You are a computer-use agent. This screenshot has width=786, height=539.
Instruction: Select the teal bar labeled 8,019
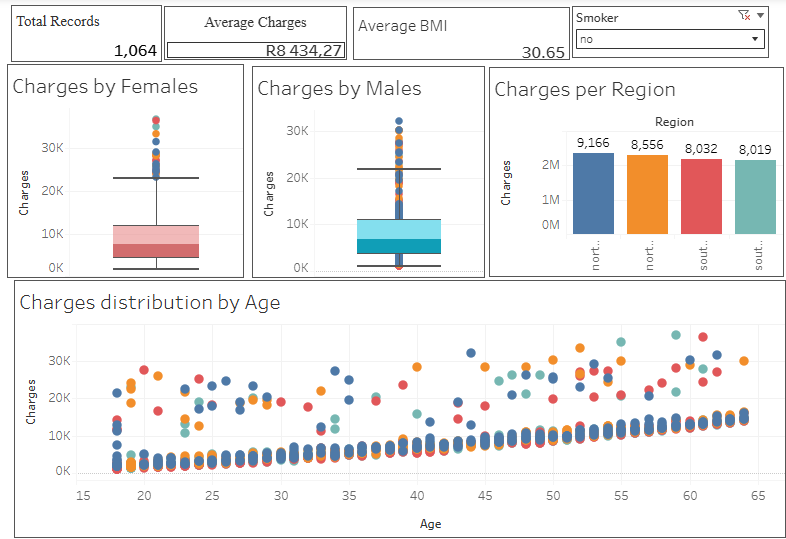[755, 197]
